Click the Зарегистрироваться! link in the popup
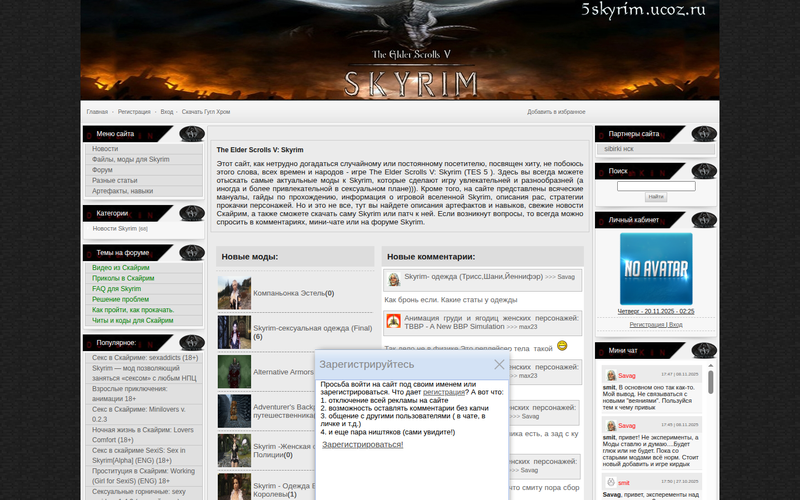The width and height of the screenshot is (800, 500). [x=362, y=444]
